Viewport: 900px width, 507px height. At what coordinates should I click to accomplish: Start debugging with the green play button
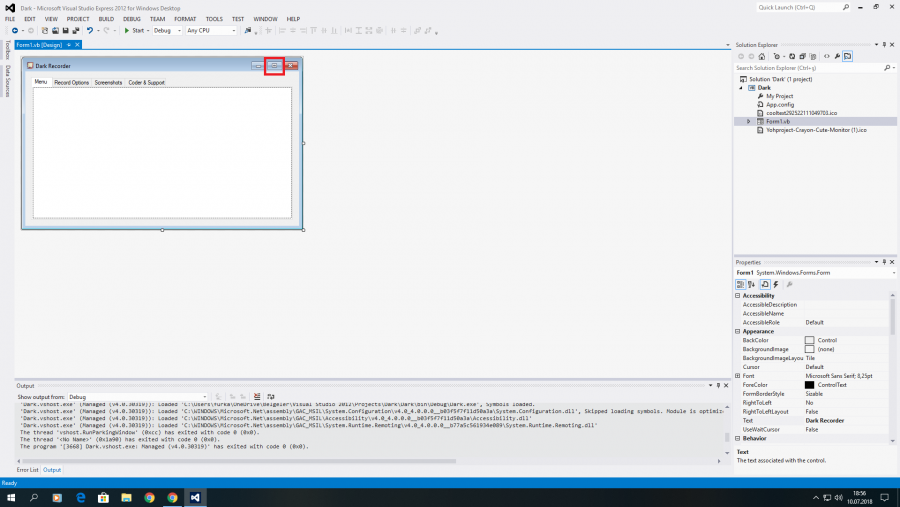tap(127, 30)
